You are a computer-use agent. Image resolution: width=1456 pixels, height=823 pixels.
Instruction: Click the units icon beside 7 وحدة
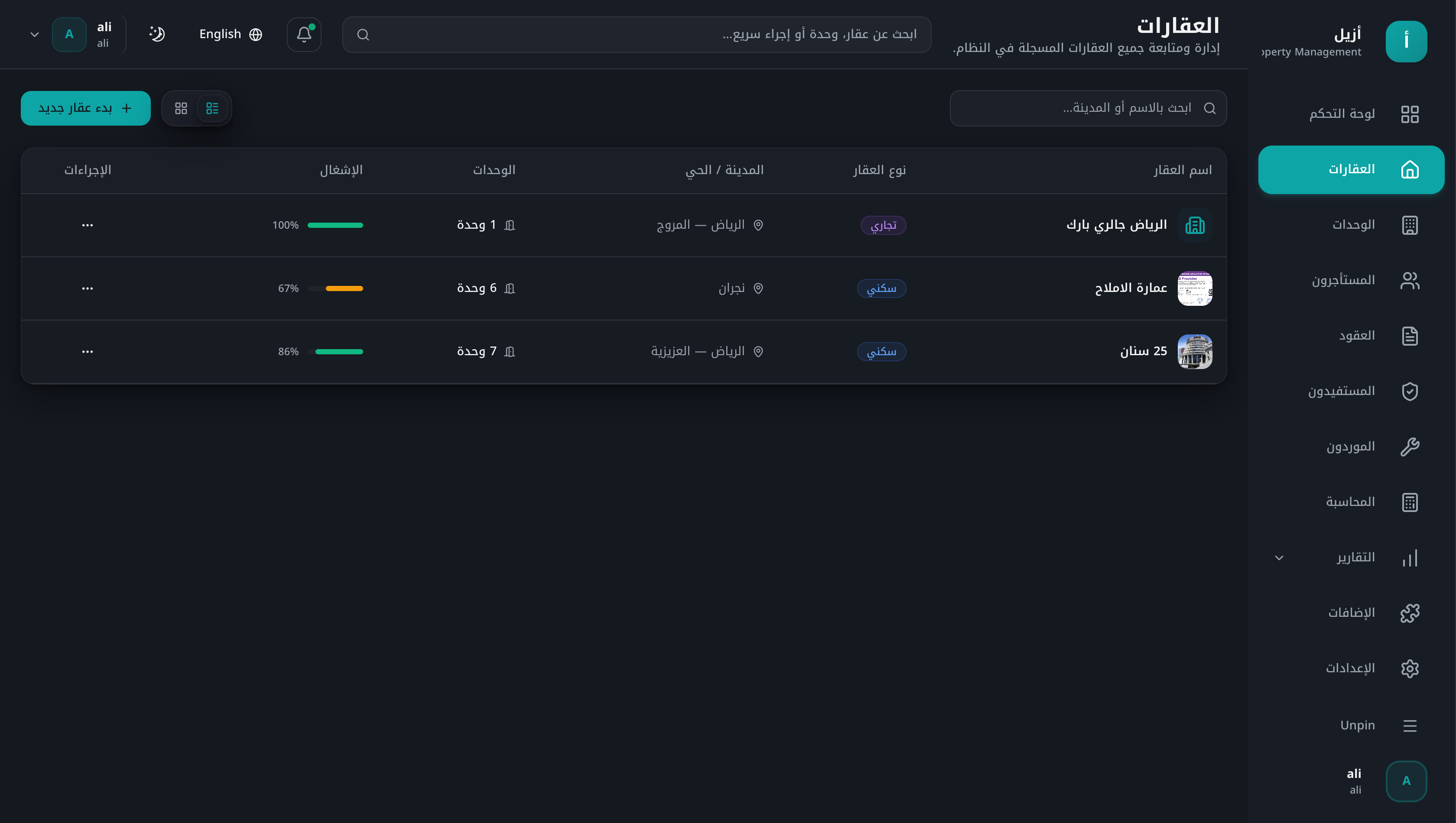(510, 352)
